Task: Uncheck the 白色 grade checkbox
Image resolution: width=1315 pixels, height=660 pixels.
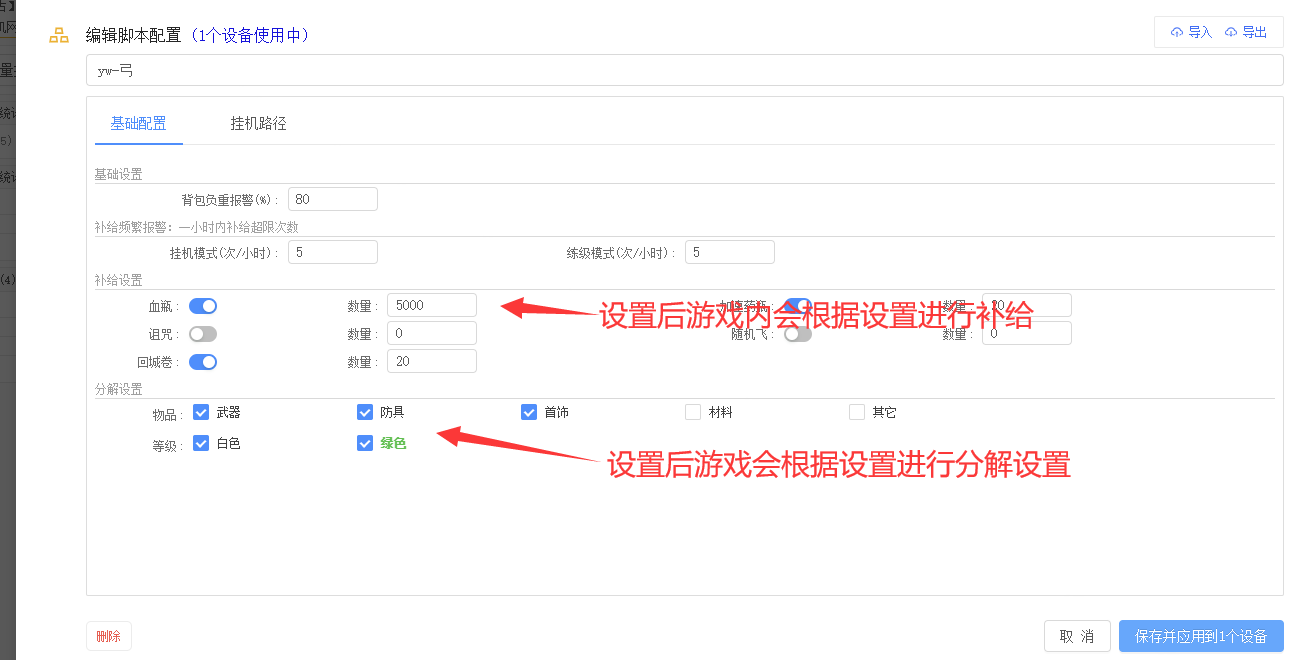Action: pyautogui.click(x=201, y=443)
